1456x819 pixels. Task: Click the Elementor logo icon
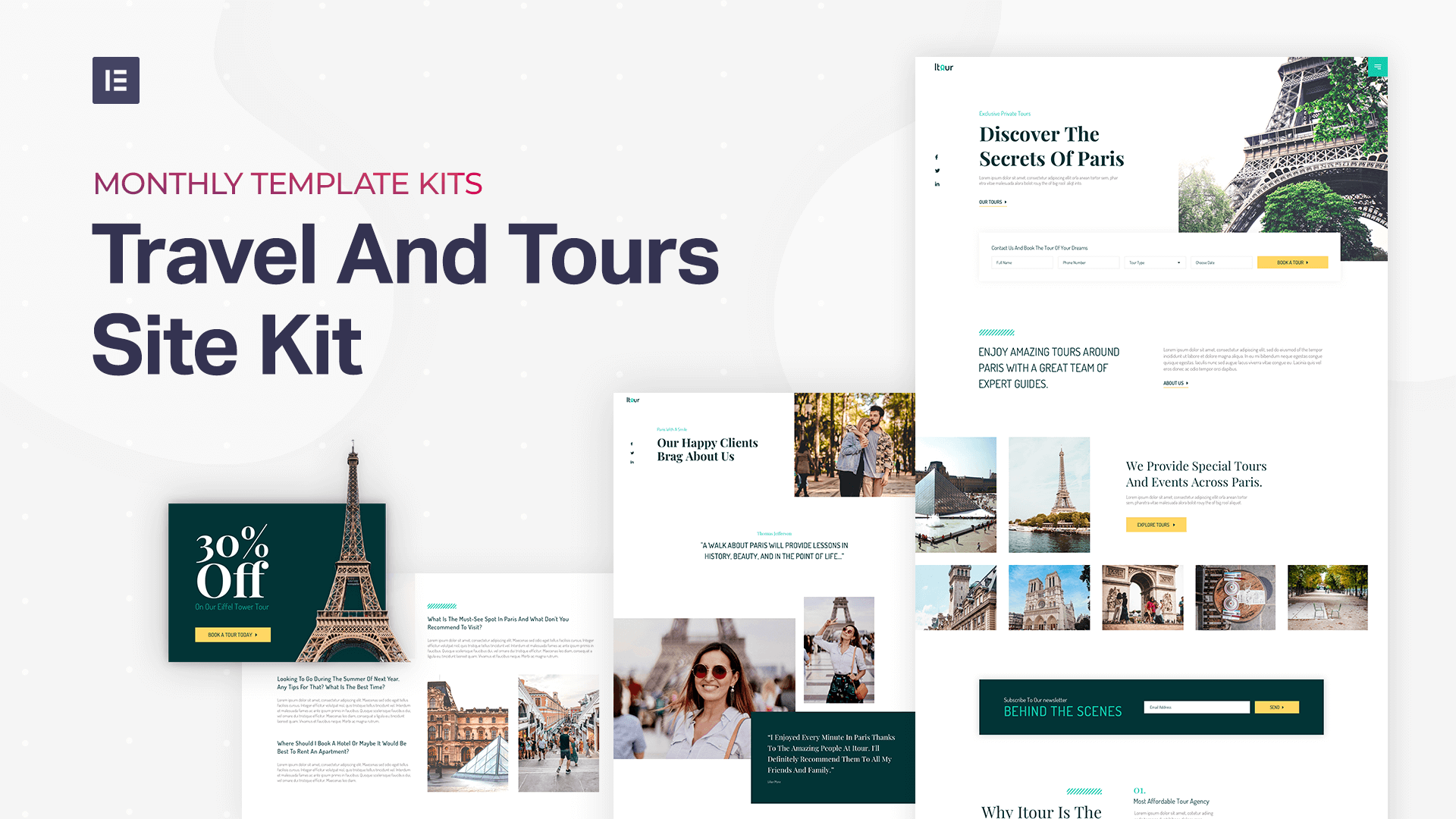[x=116, y=80]
